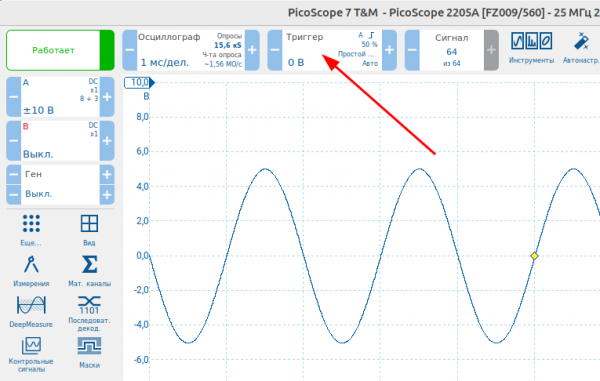Click the Автонастр. auto setup wand

click(581, 48)
